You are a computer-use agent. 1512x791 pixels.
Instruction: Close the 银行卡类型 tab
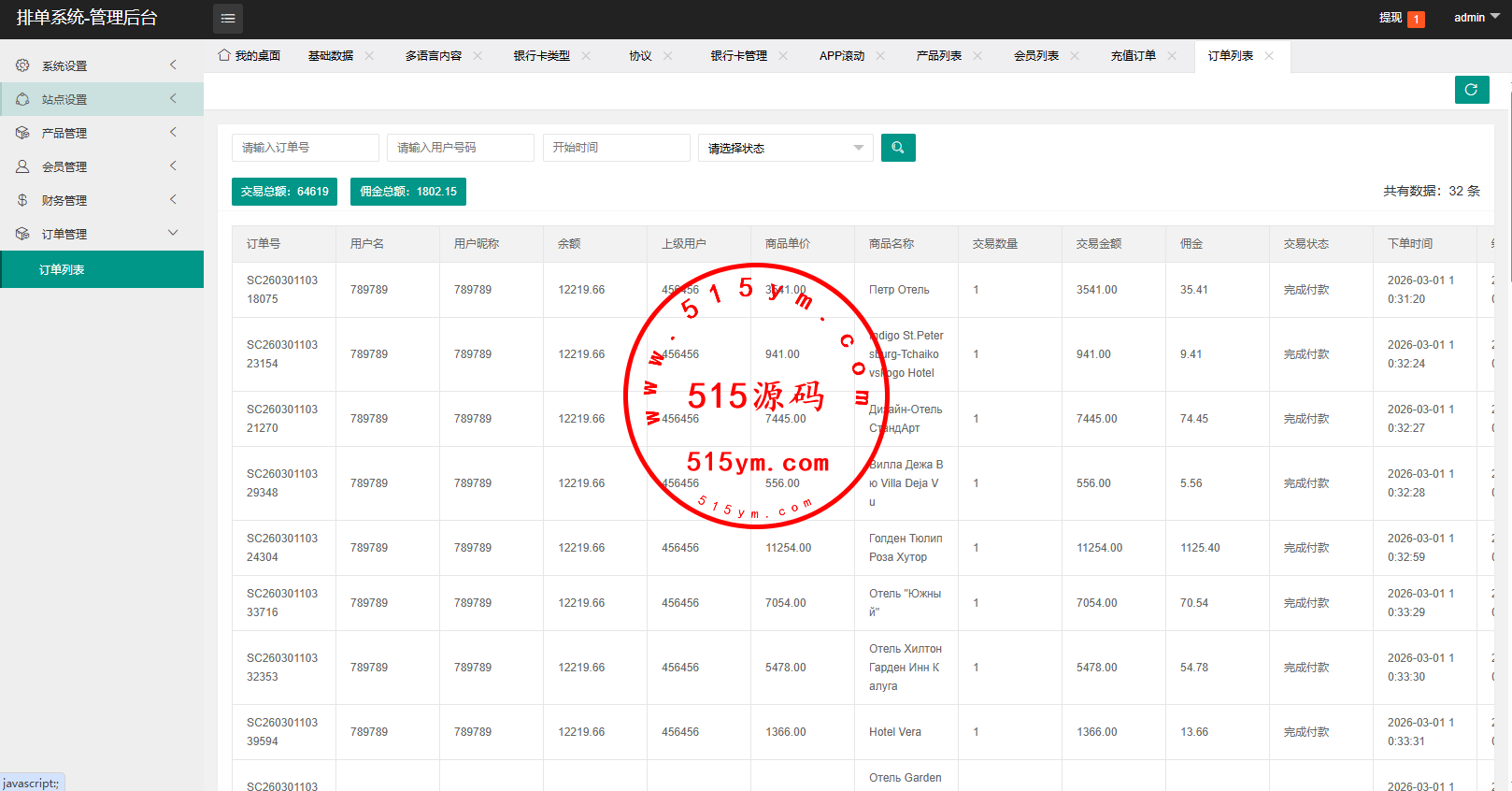point(586,56)
